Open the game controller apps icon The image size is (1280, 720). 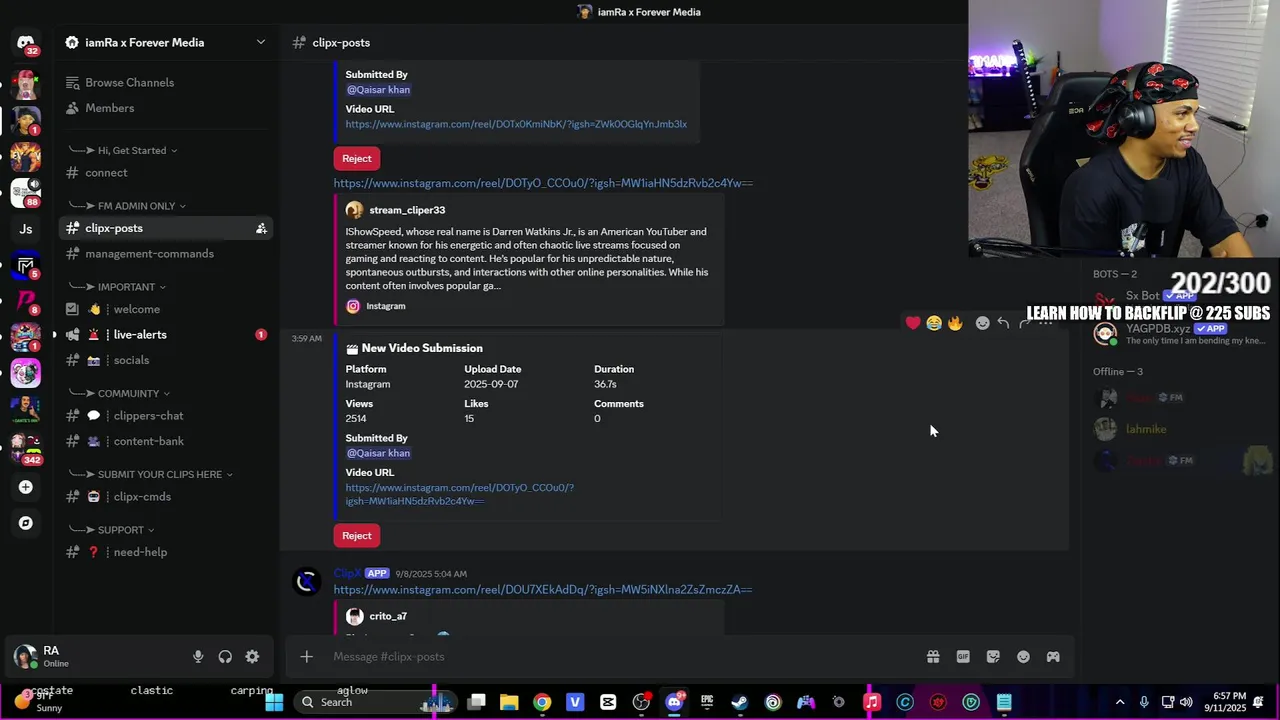pos(1053,657)
